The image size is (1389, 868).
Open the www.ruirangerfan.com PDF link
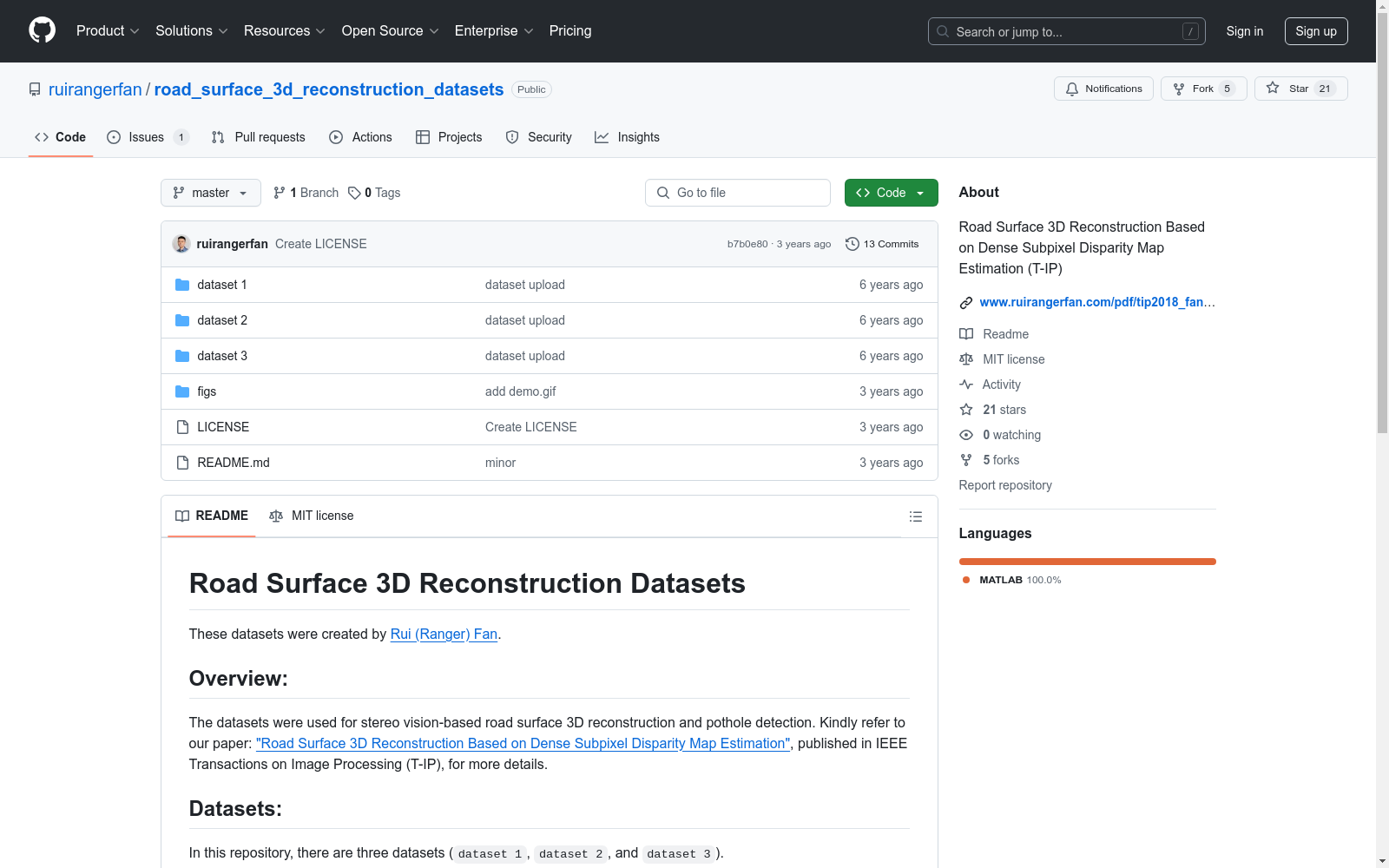pyautogui.click(x=1097, y=302)
